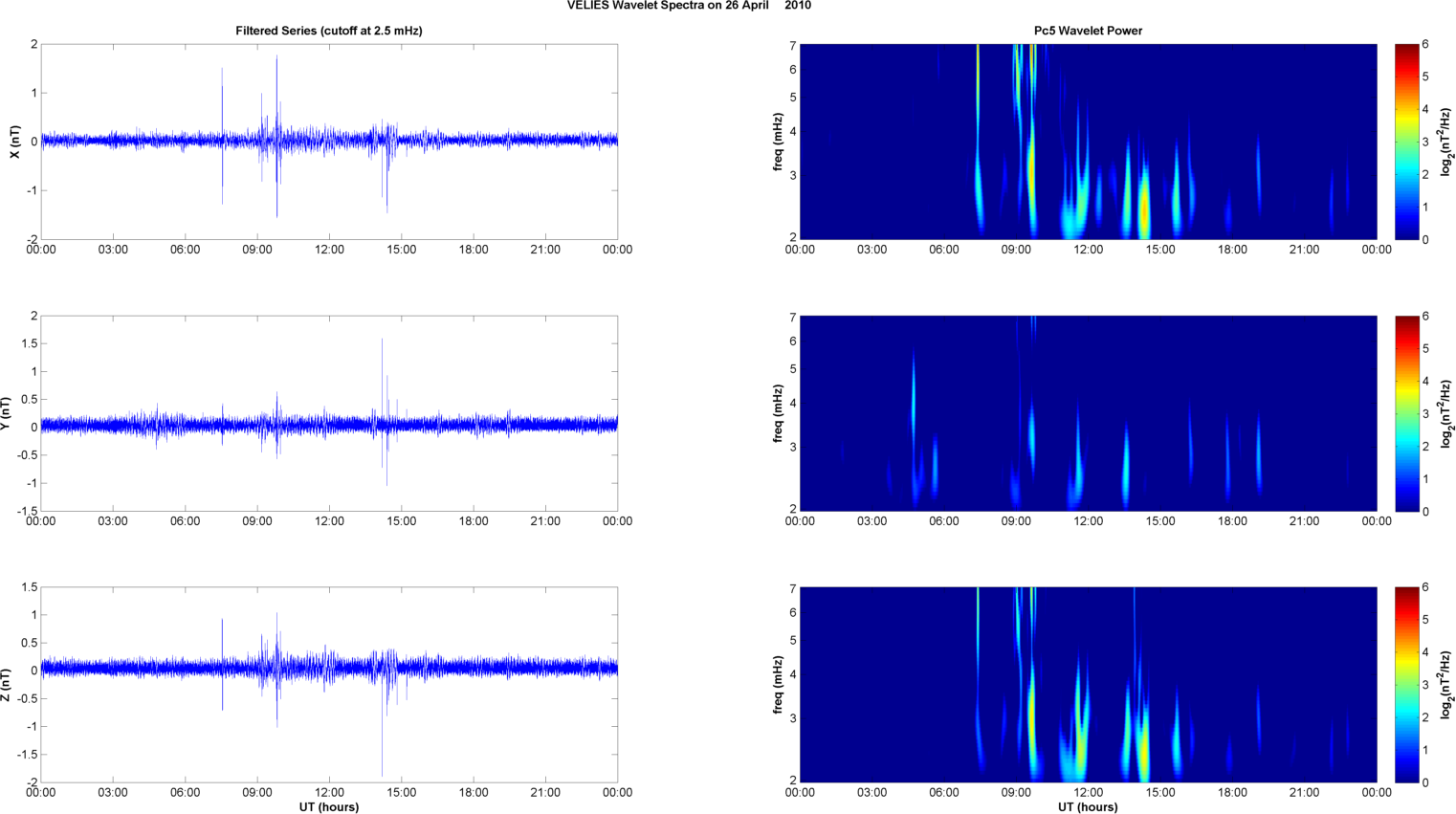The image size is (1456, 814).
Task: Click 'freq (mHz)' label of the bottom spectrogram
Action: point(778,685)
